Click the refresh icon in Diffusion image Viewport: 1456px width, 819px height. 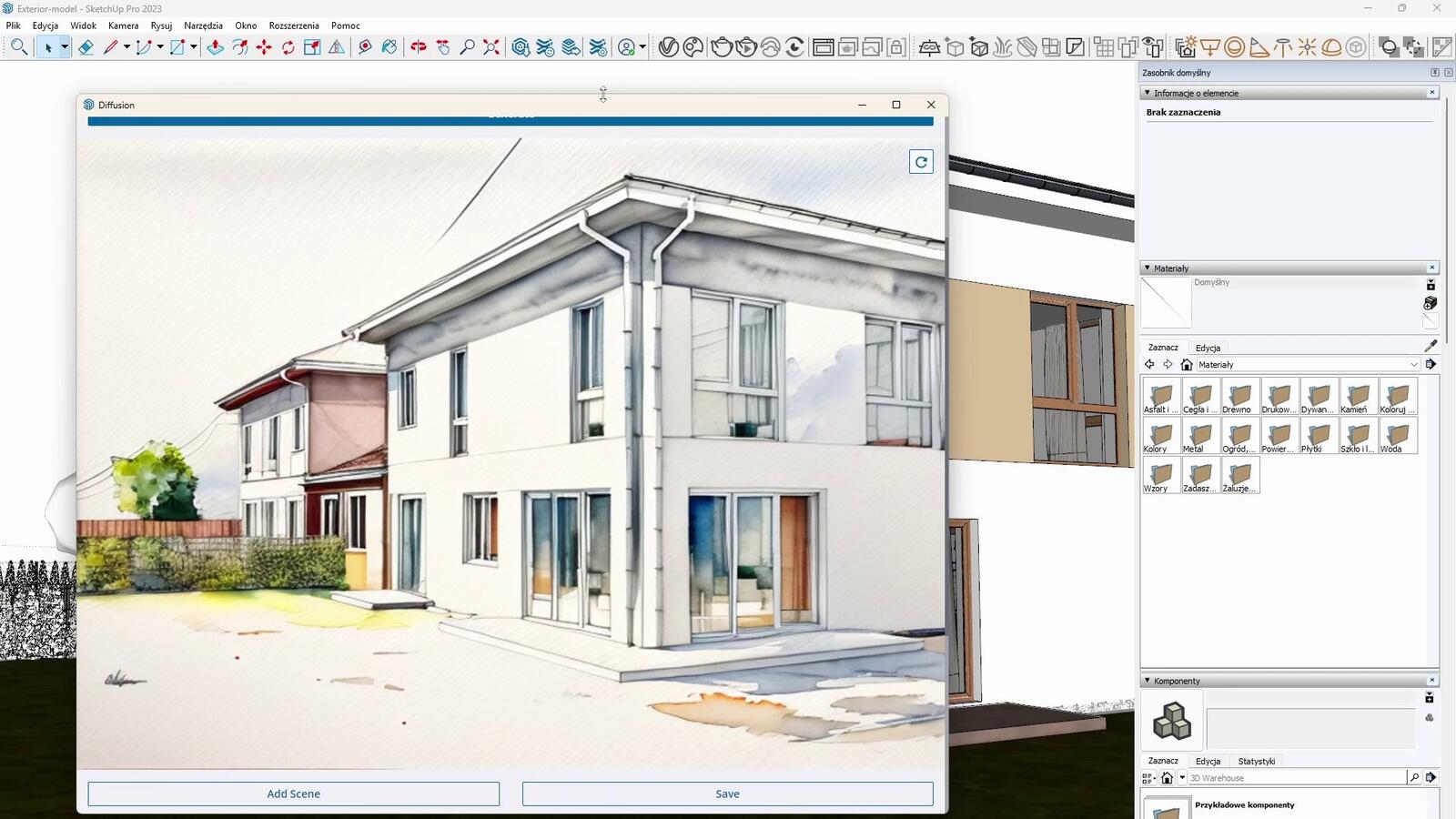[921, 162]
